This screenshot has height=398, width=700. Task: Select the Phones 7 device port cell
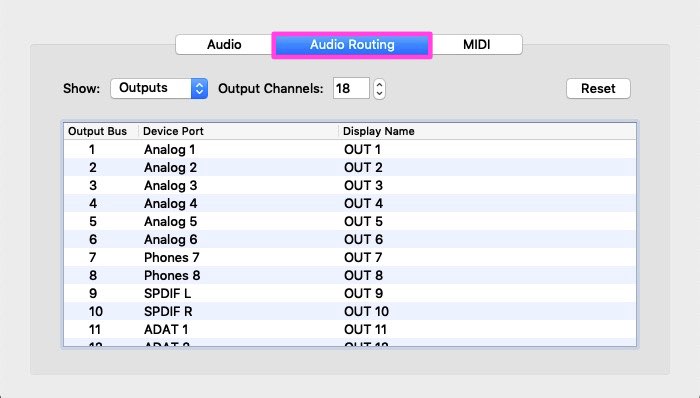point(172,257)
